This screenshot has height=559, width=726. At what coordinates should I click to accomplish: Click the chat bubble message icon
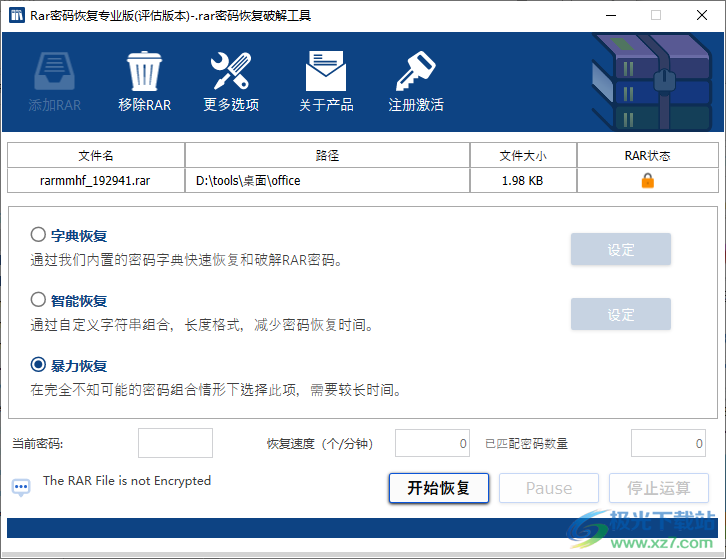pyautogui.click(x=21, y=488)
